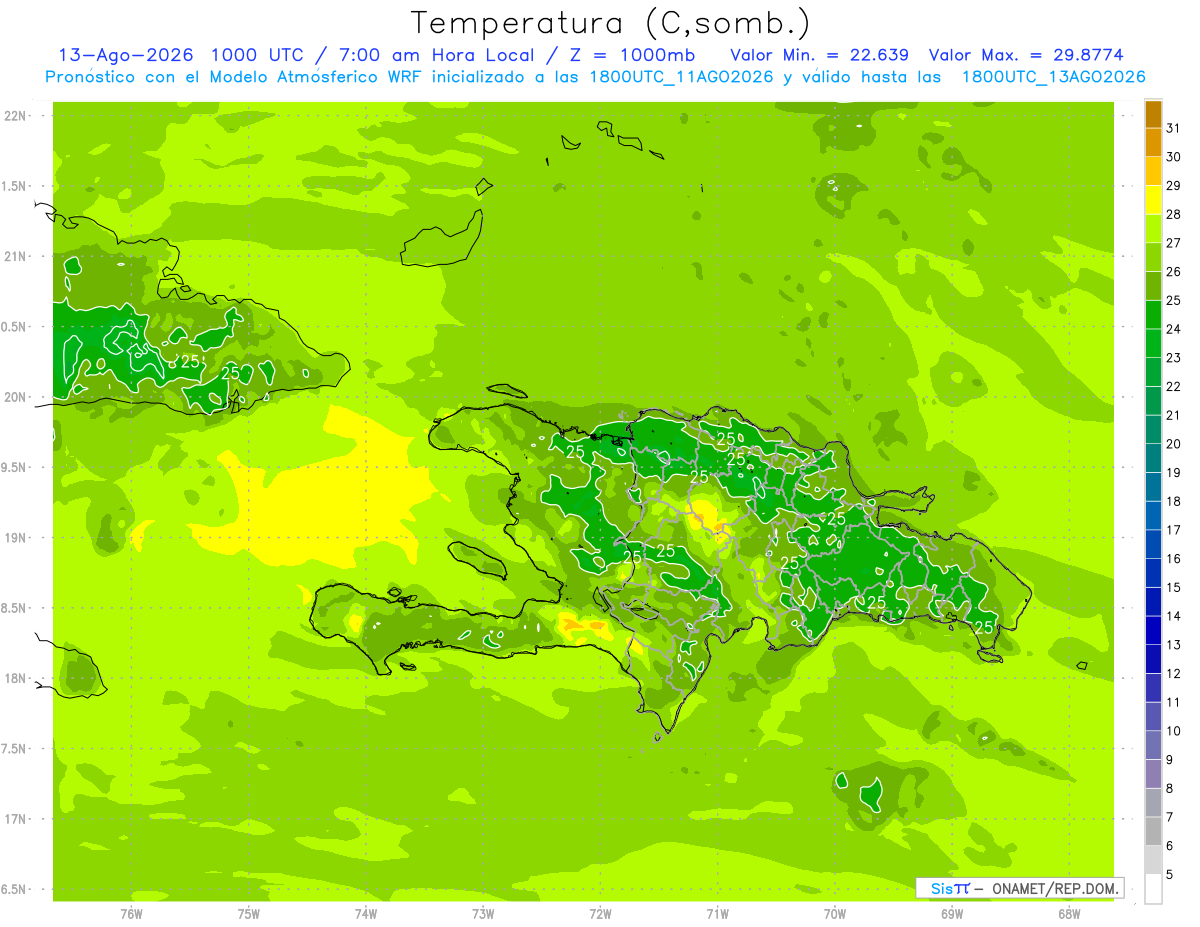Click the "SisTT - ONAMET/REP.DOM." credit box

pyautogui.click(x=1020, y=888)
